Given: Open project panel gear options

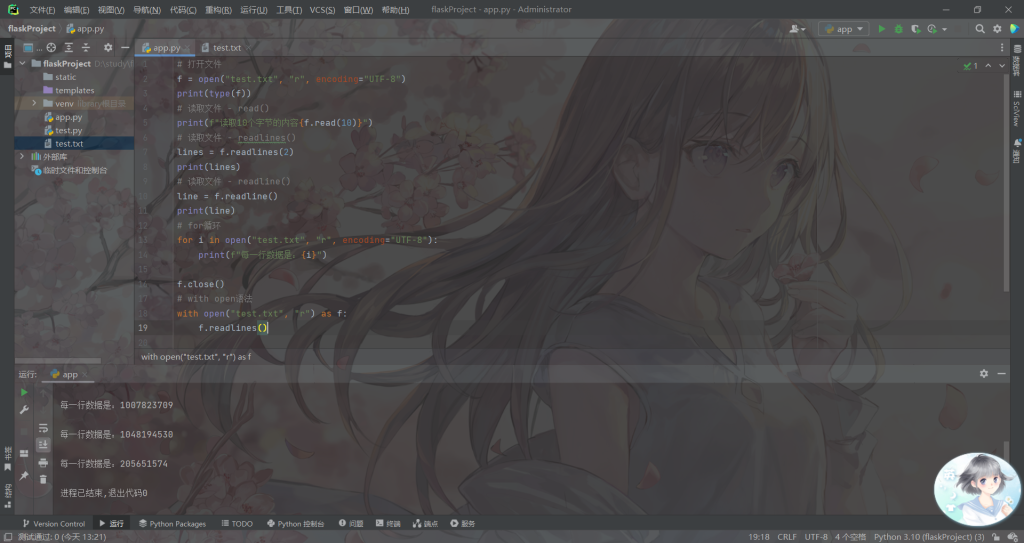Looking at the screenshot, I should pyautogui.click(x=106, y=47).
